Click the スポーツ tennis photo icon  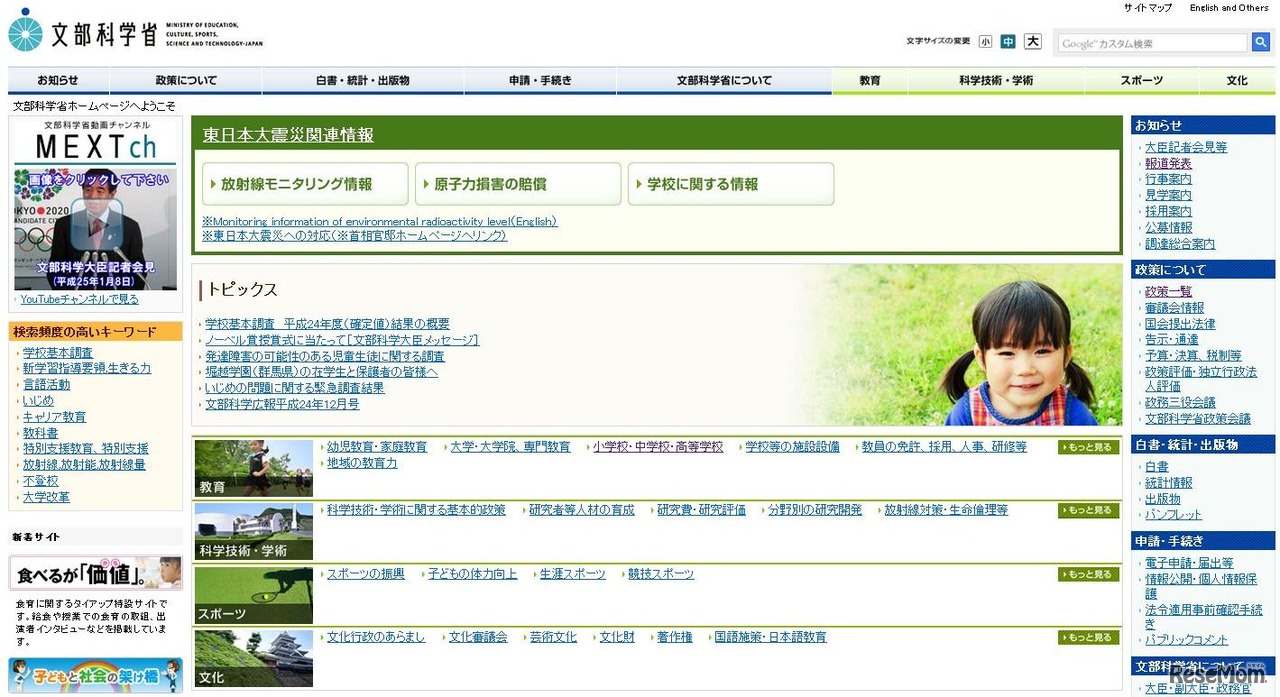coord(252,593)
